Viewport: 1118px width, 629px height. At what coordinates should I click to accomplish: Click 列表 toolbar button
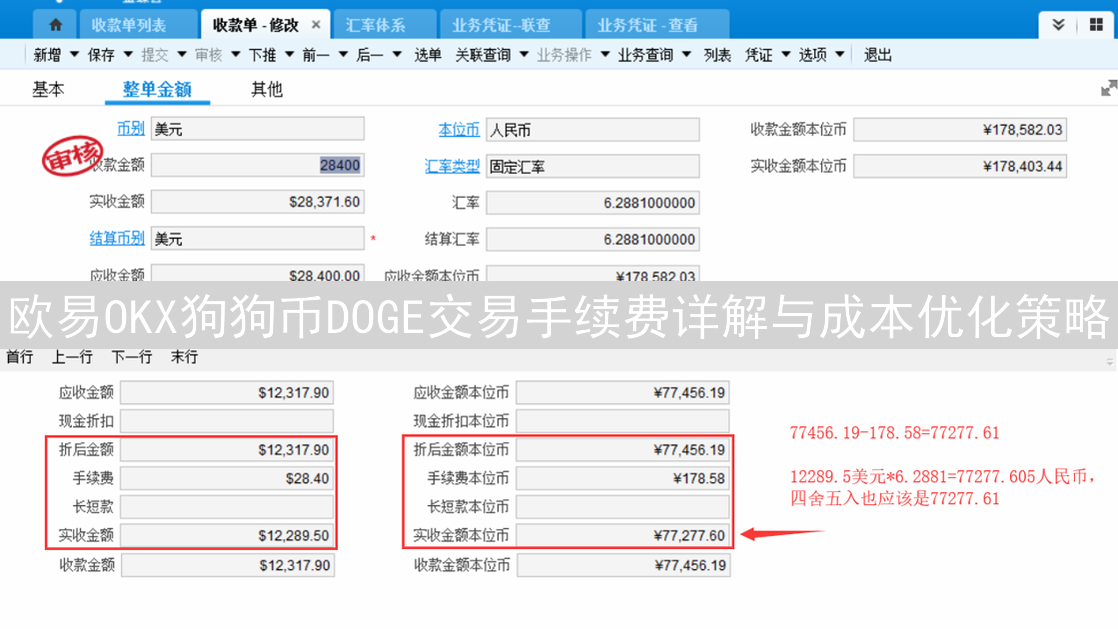[x=717, y=55]
